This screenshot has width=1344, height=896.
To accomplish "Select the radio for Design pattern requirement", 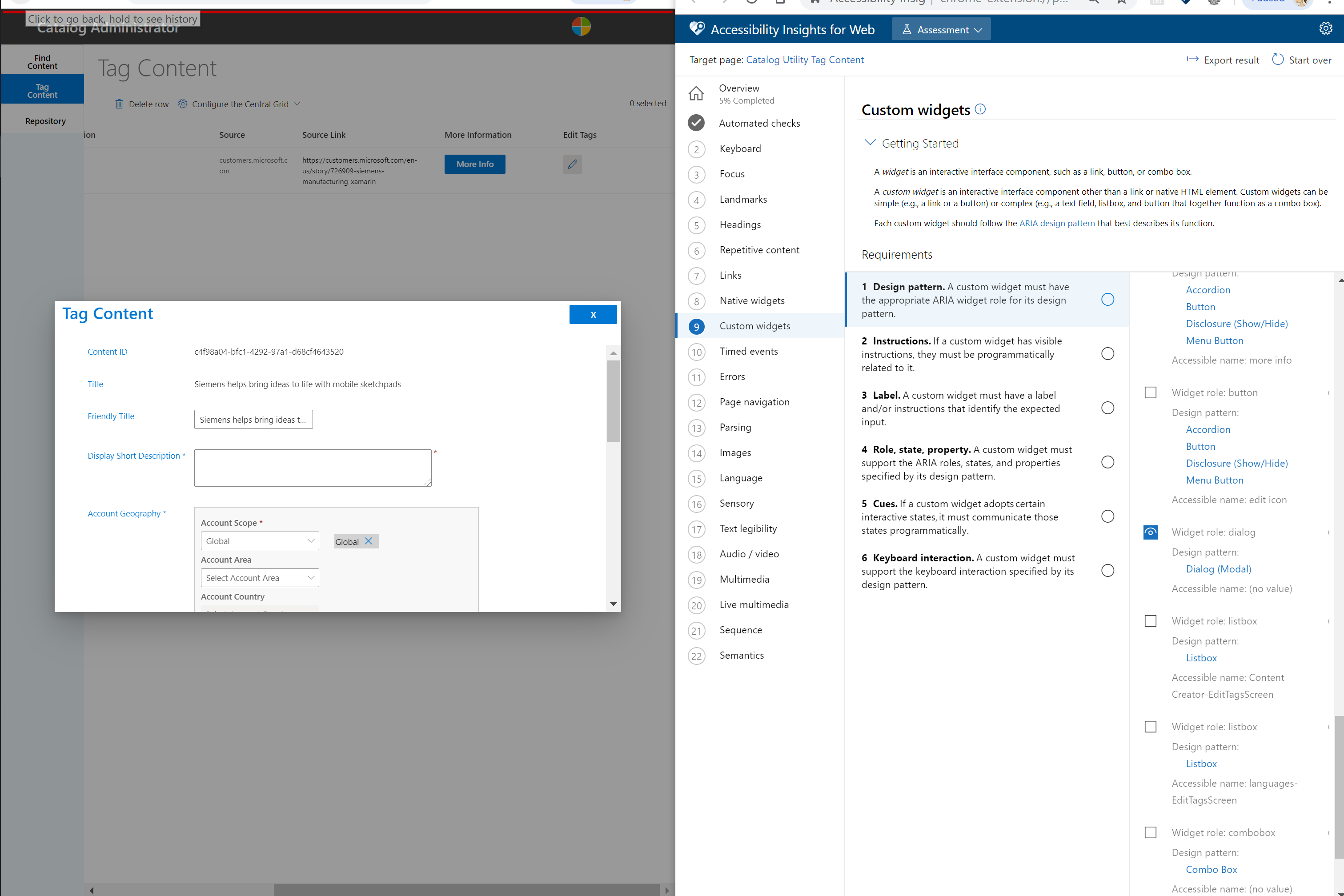I will coord(1108,299).
